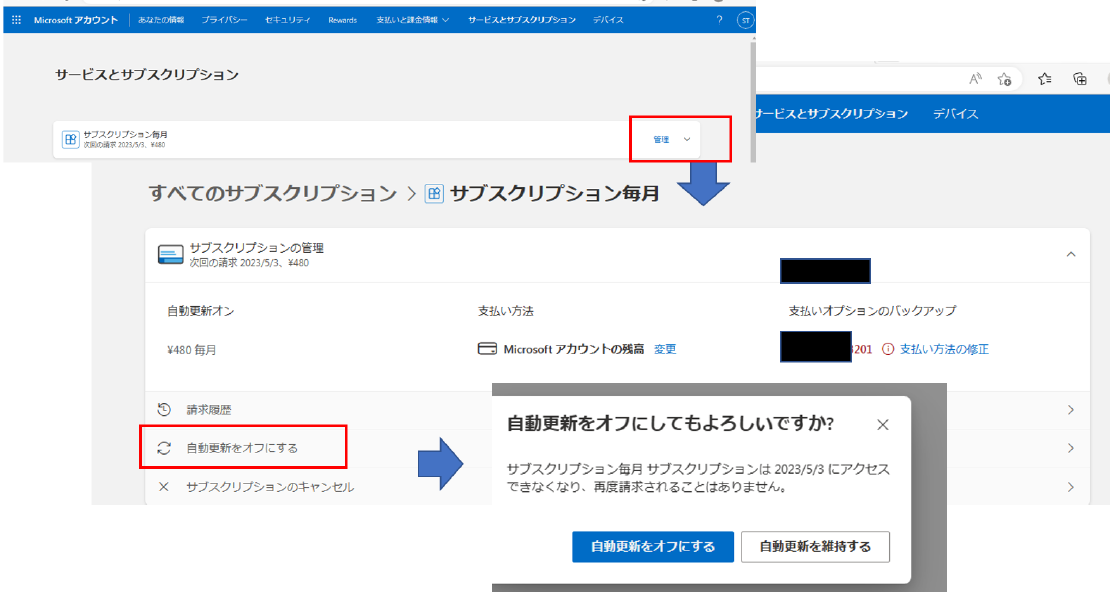Click the help question mark icon

719,20
